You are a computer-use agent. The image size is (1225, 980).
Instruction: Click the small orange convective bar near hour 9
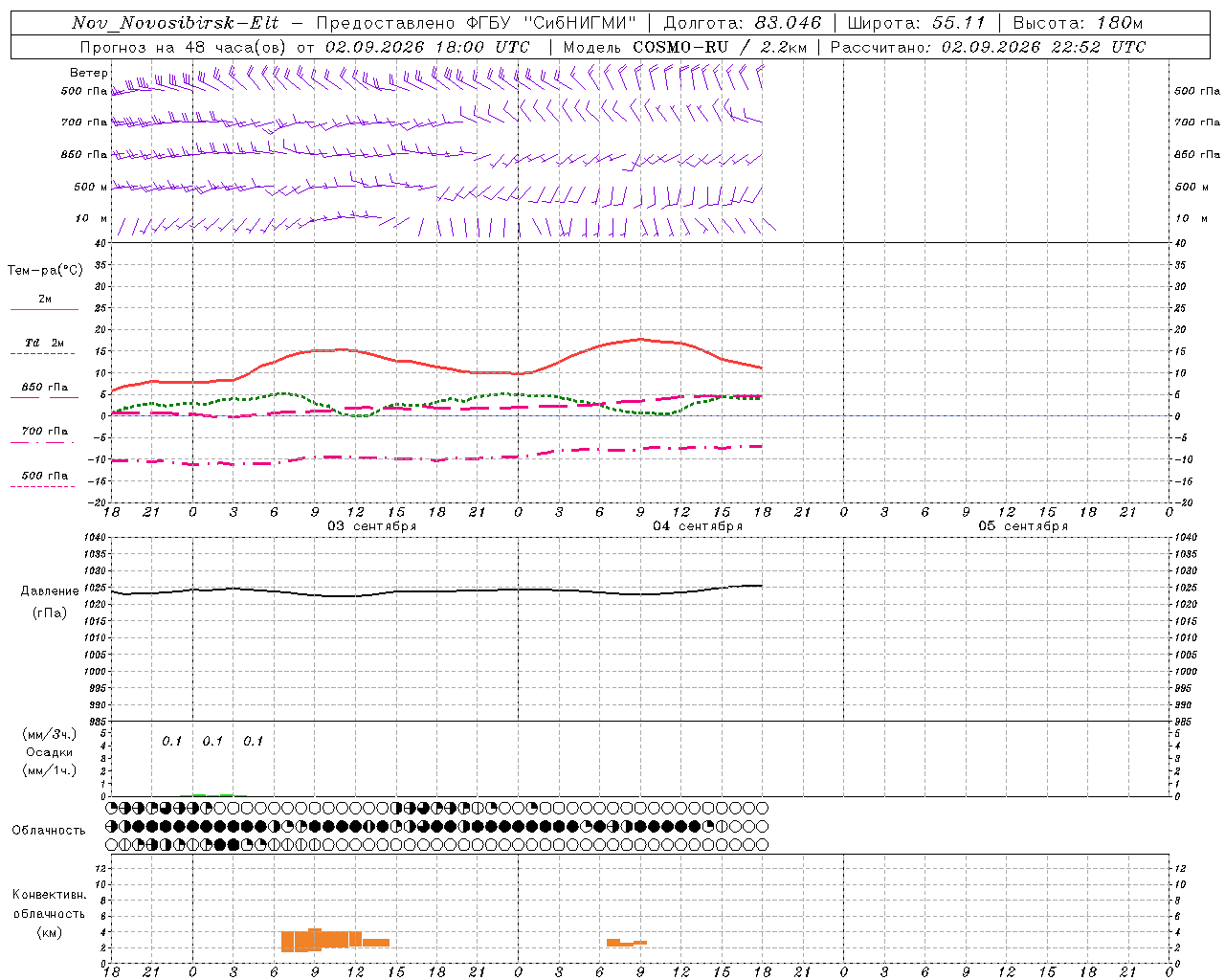[x=627, y=943]
